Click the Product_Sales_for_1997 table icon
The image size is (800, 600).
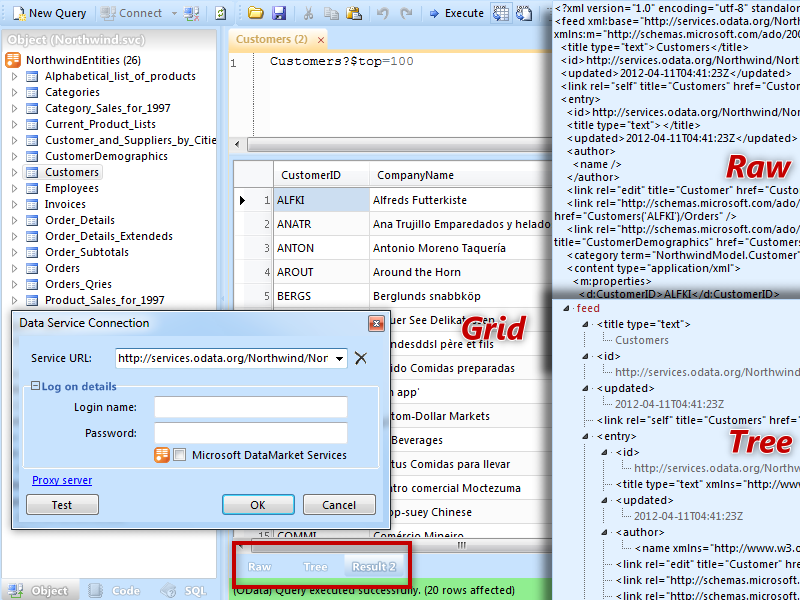[32, 301]
